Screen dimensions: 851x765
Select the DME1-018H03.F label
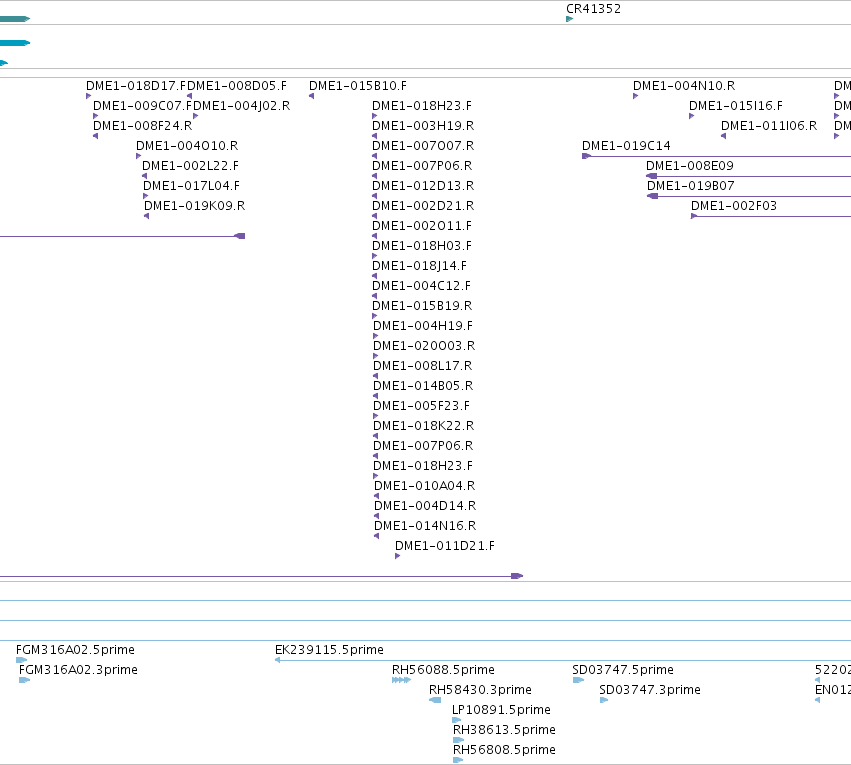[x=422, y=246]
